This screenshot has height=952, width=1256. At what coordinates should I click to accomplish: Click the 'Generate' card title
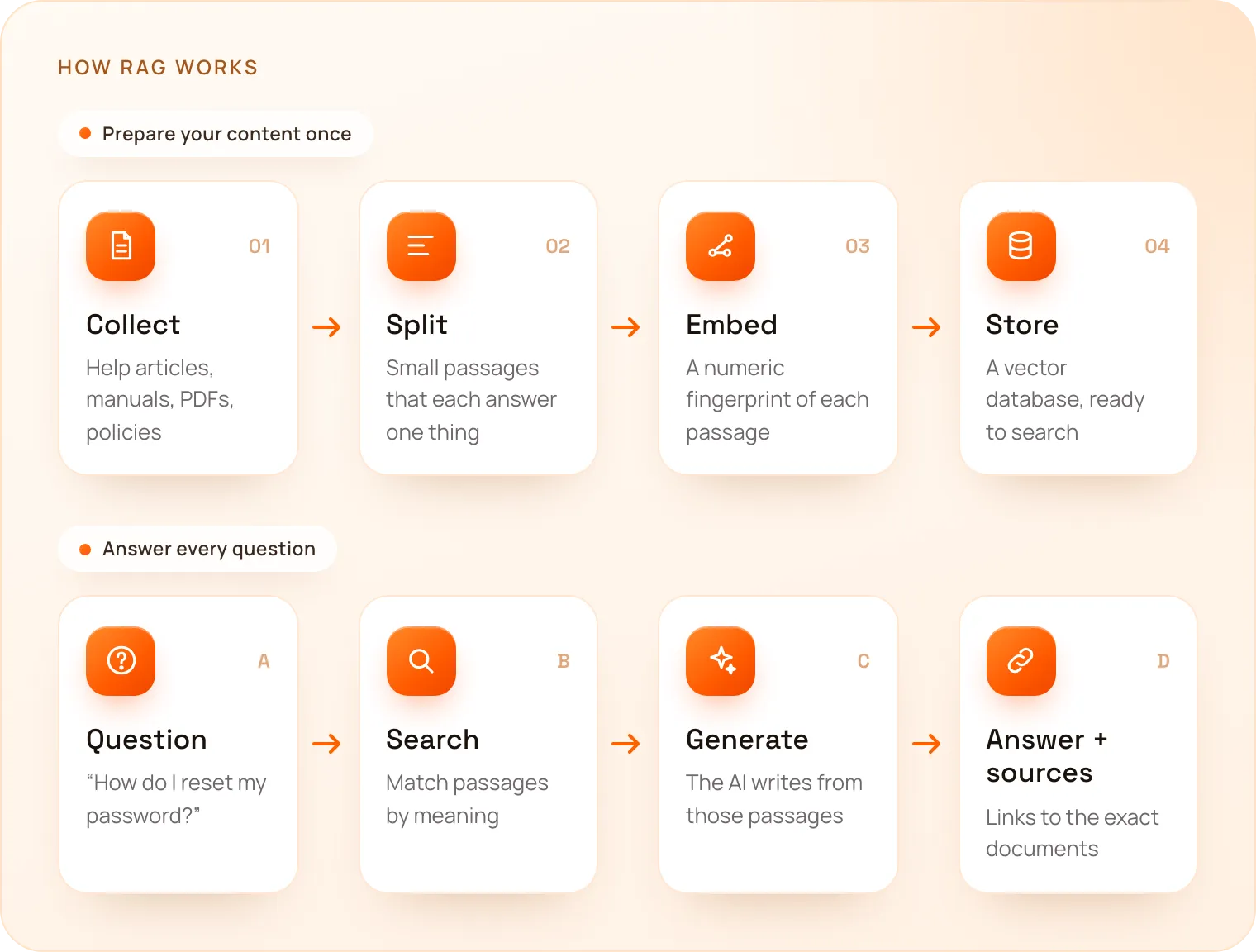click(747, 740)
